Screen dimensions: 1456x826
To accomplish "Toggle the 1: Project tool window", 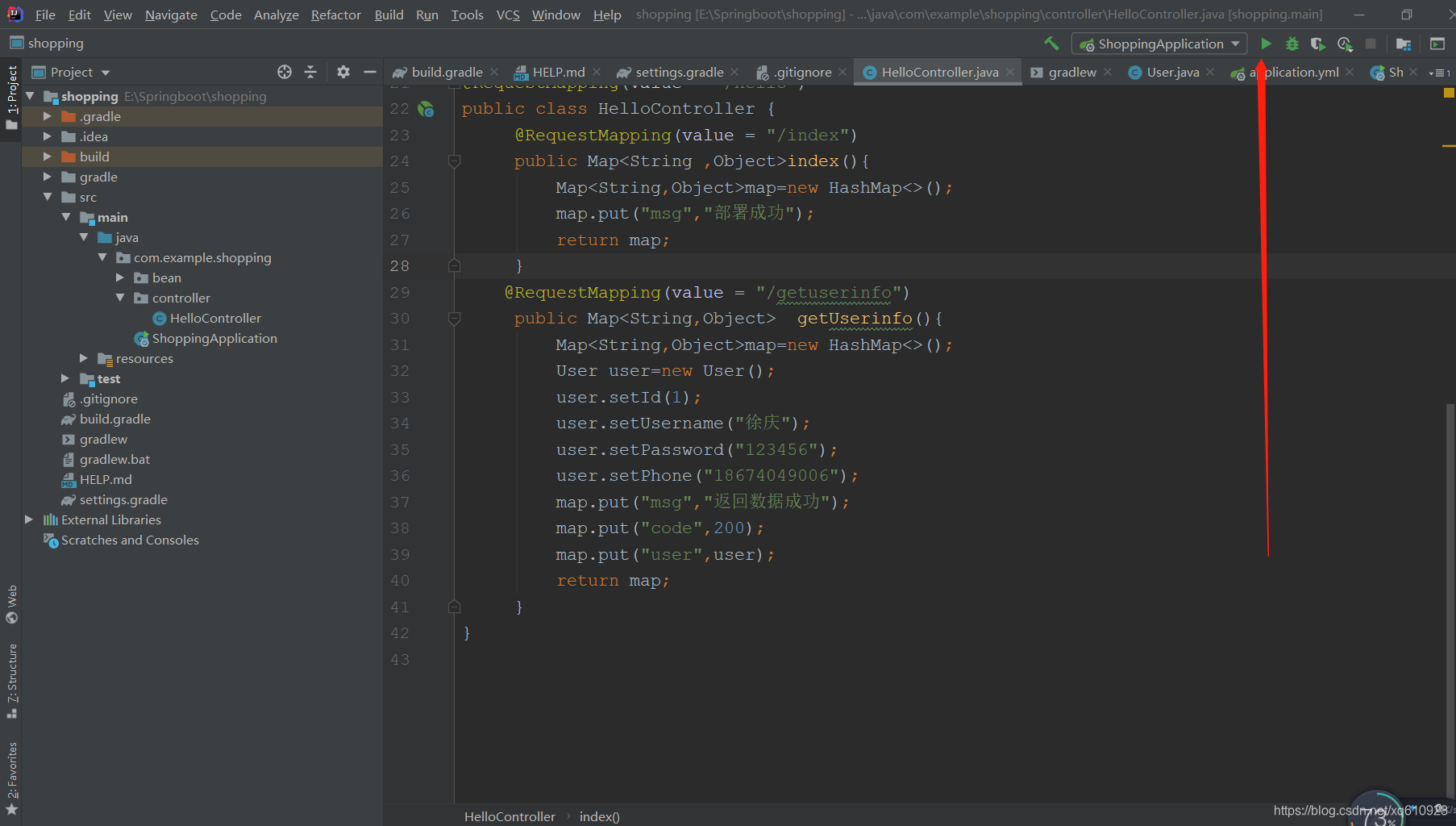I will pos(11,98).
